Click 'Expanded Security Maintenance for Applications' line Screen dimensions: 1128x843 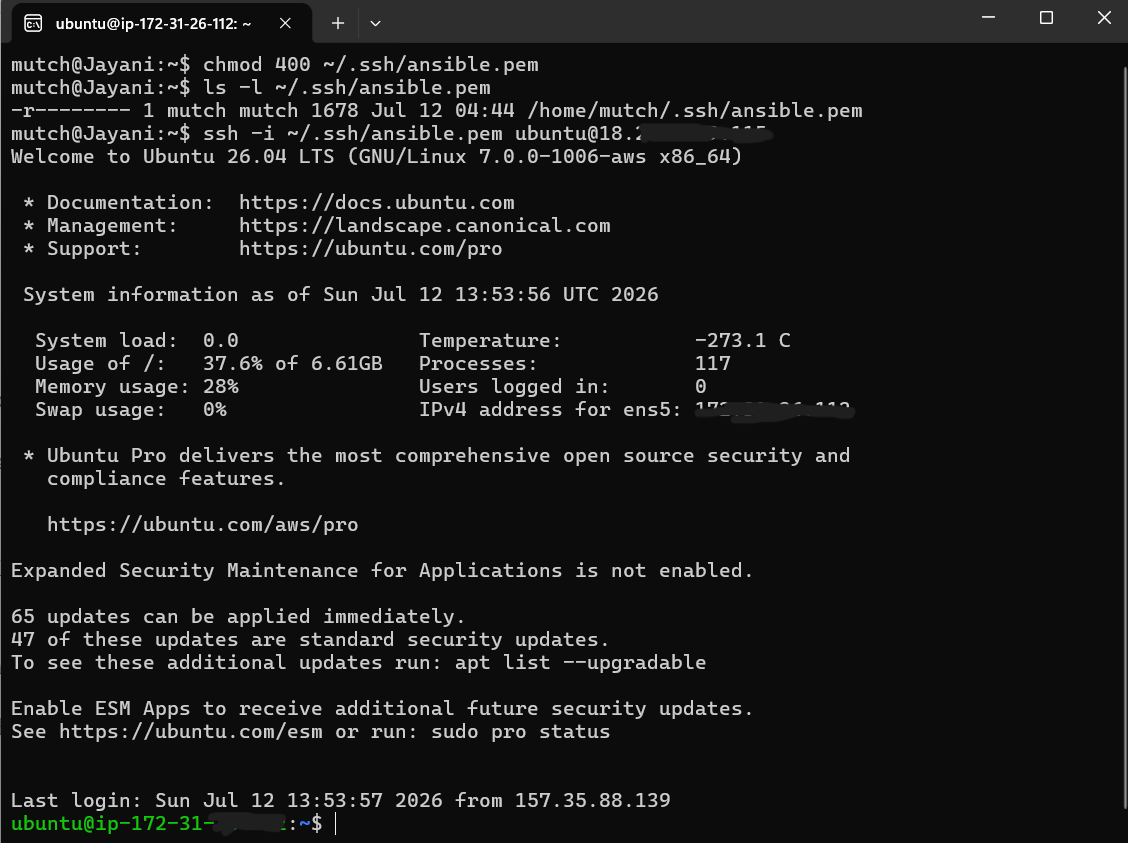click(x=382, y=570)
